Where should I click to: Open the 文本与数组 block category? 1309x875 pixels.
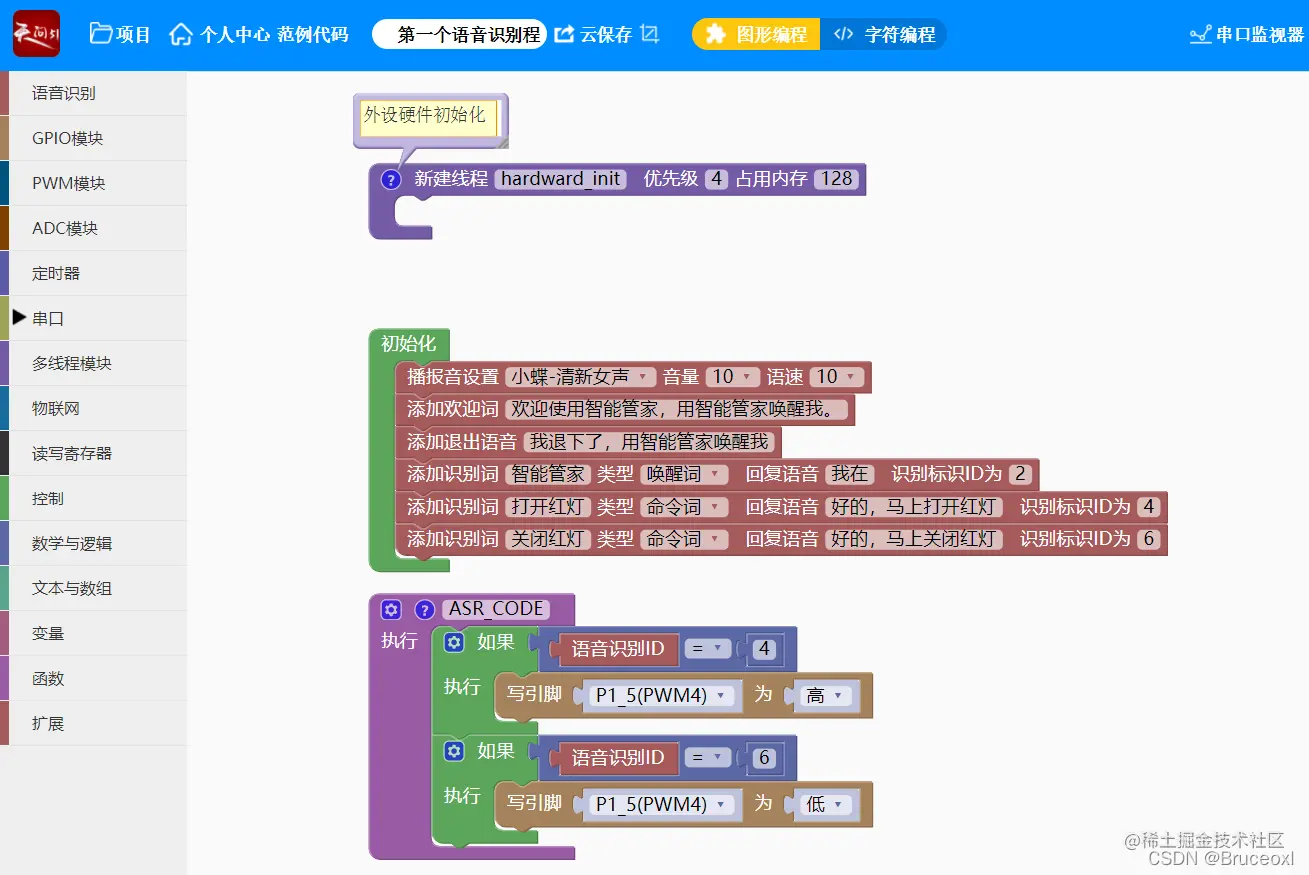pyautogui.click(x=93, y=588)
